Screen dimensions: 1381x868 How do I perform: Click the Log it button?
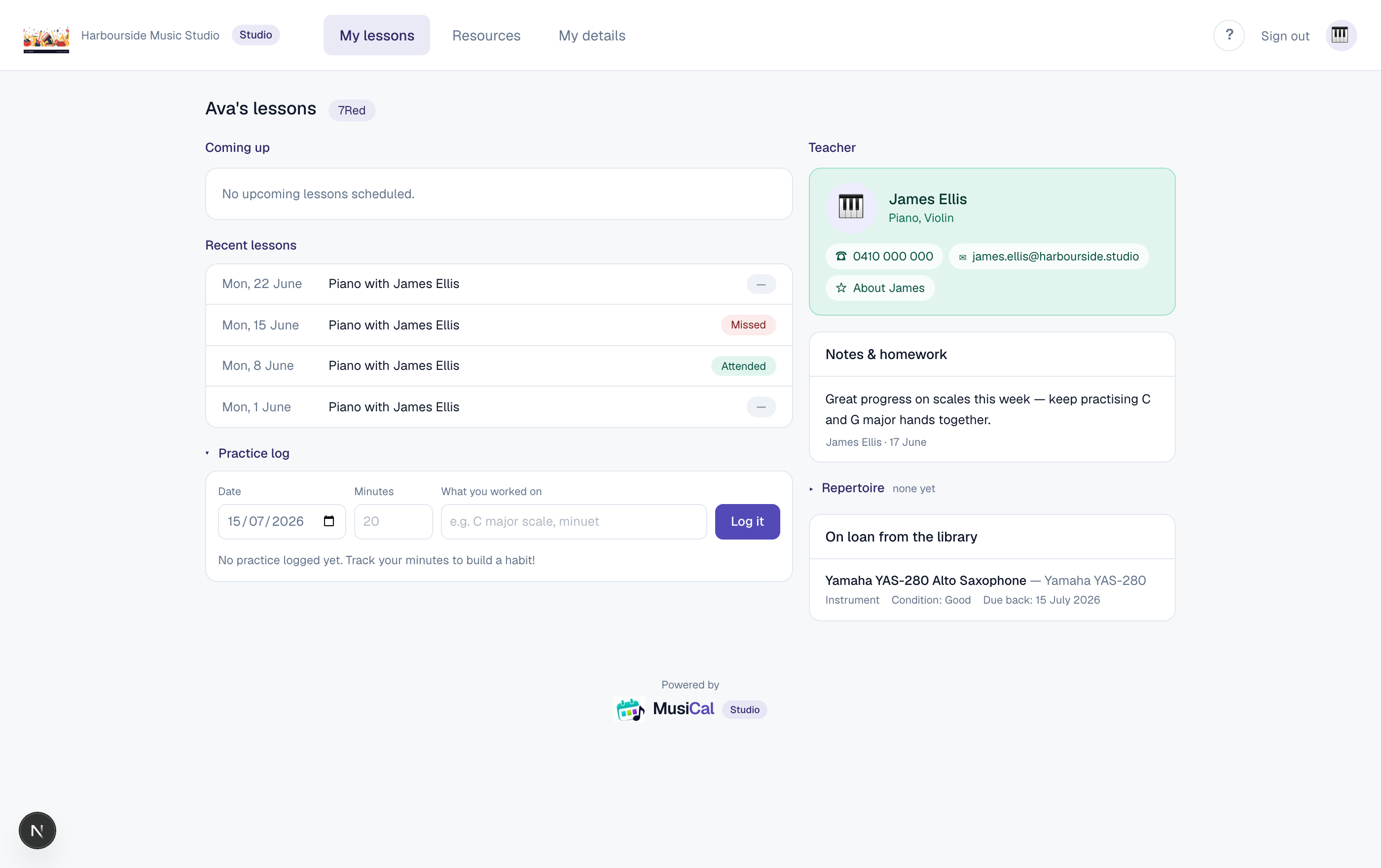point(747,521)
